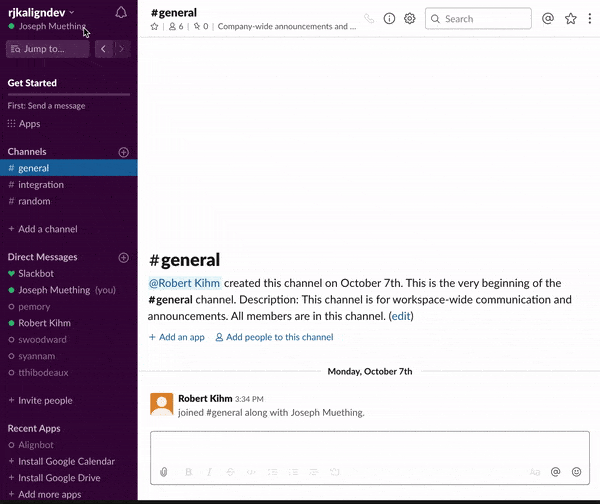Open channel settings gear icon
The image size is (600, 504).
pyautogui.click(x=409, y=18)
